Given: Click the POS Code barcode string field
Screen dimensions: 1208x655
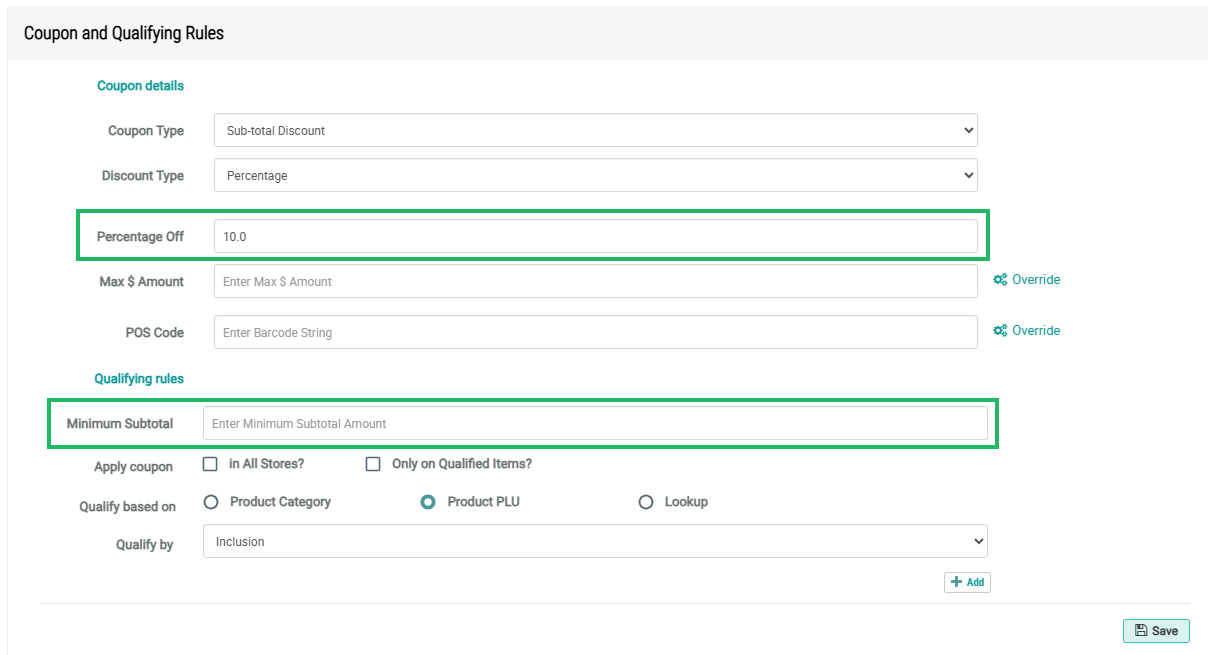Looking at the screenshot, I should pyautogui.click(x=595, y=333).
